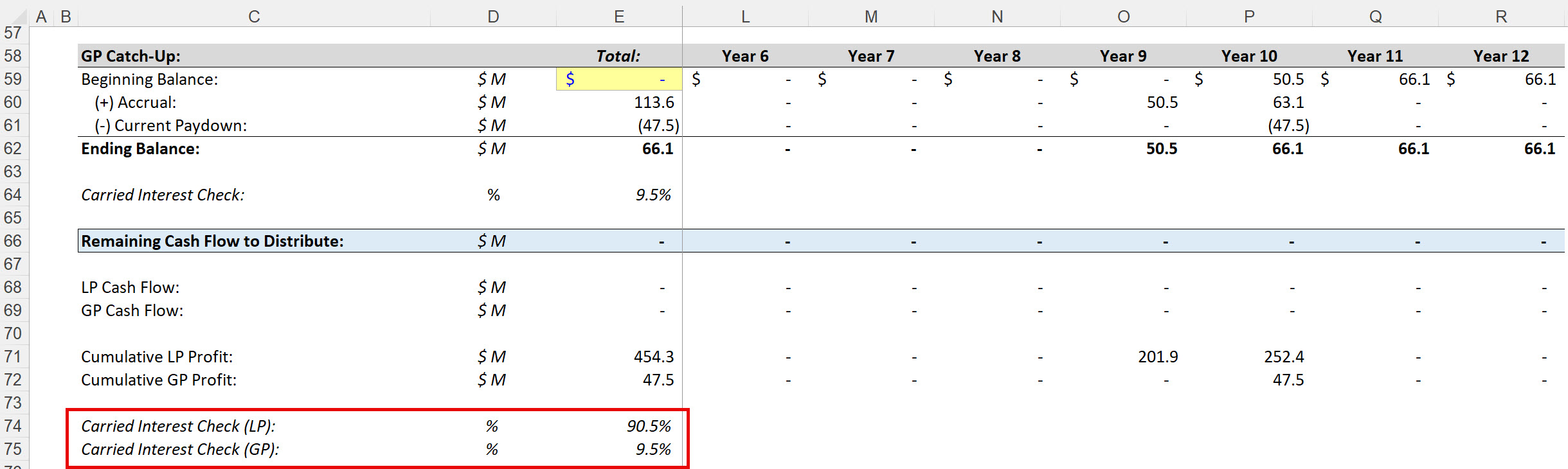Click the Accrual total value 113.6
Viewport: 1568px width, 469px height.
654,102
